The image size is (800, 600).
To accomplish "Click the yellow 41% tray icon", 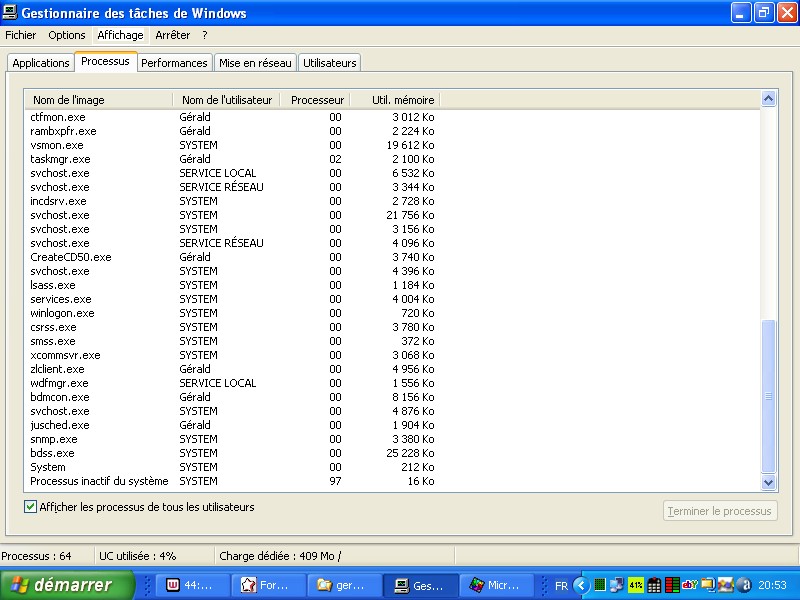I will click(636, 585).
